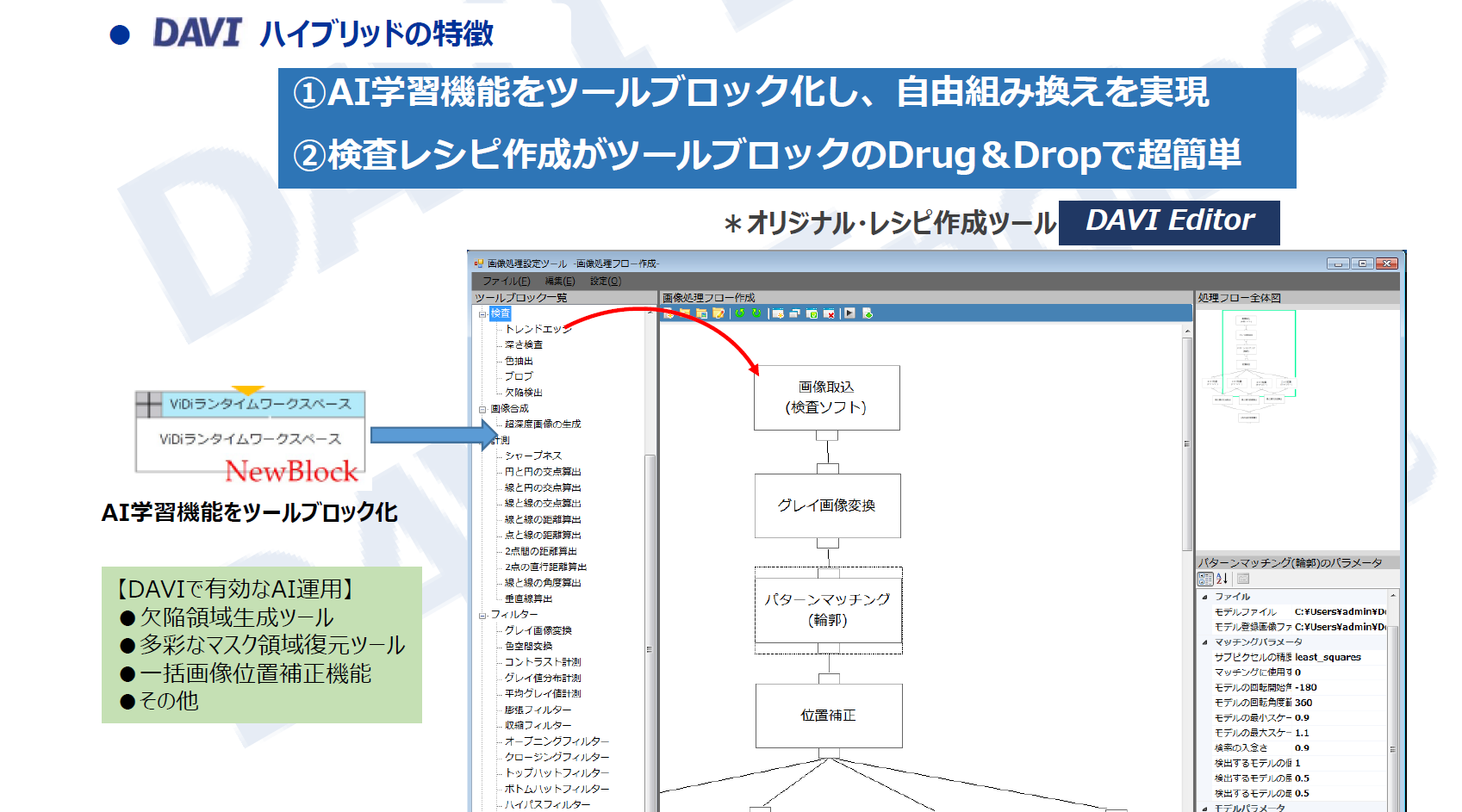Select the グレイ画像変換 flow block
This screenshot has width=1462, height=812.
(x=827, y=505)
